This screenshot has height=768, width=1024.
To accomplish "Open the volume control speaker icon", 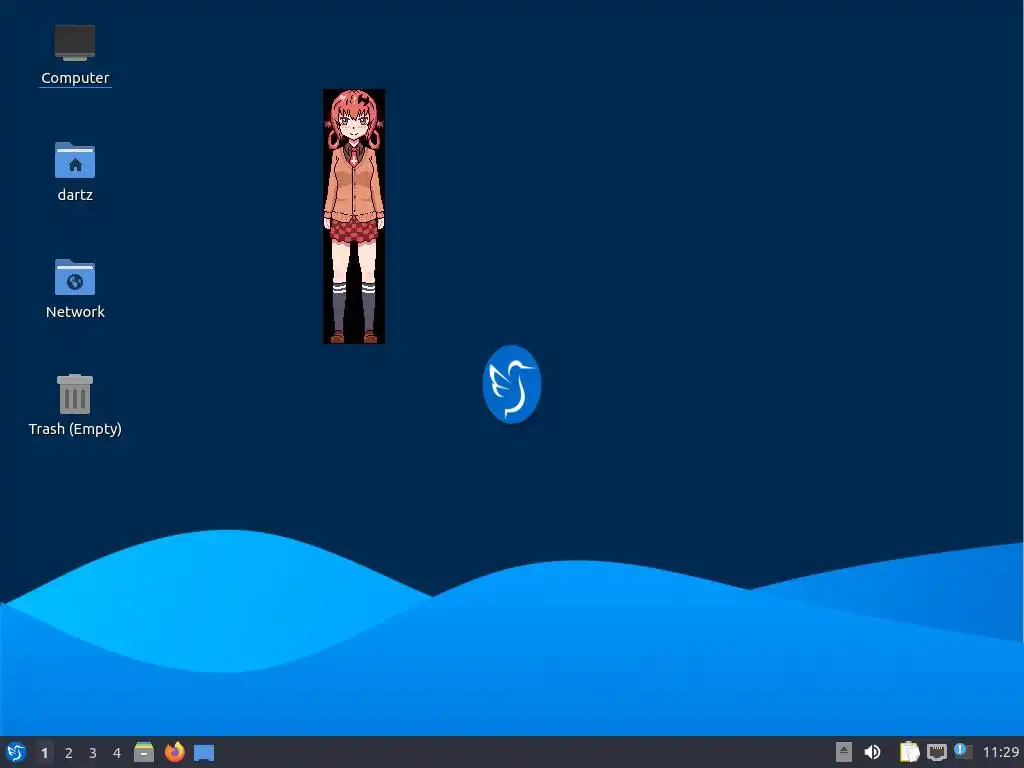I will (872, 752).
